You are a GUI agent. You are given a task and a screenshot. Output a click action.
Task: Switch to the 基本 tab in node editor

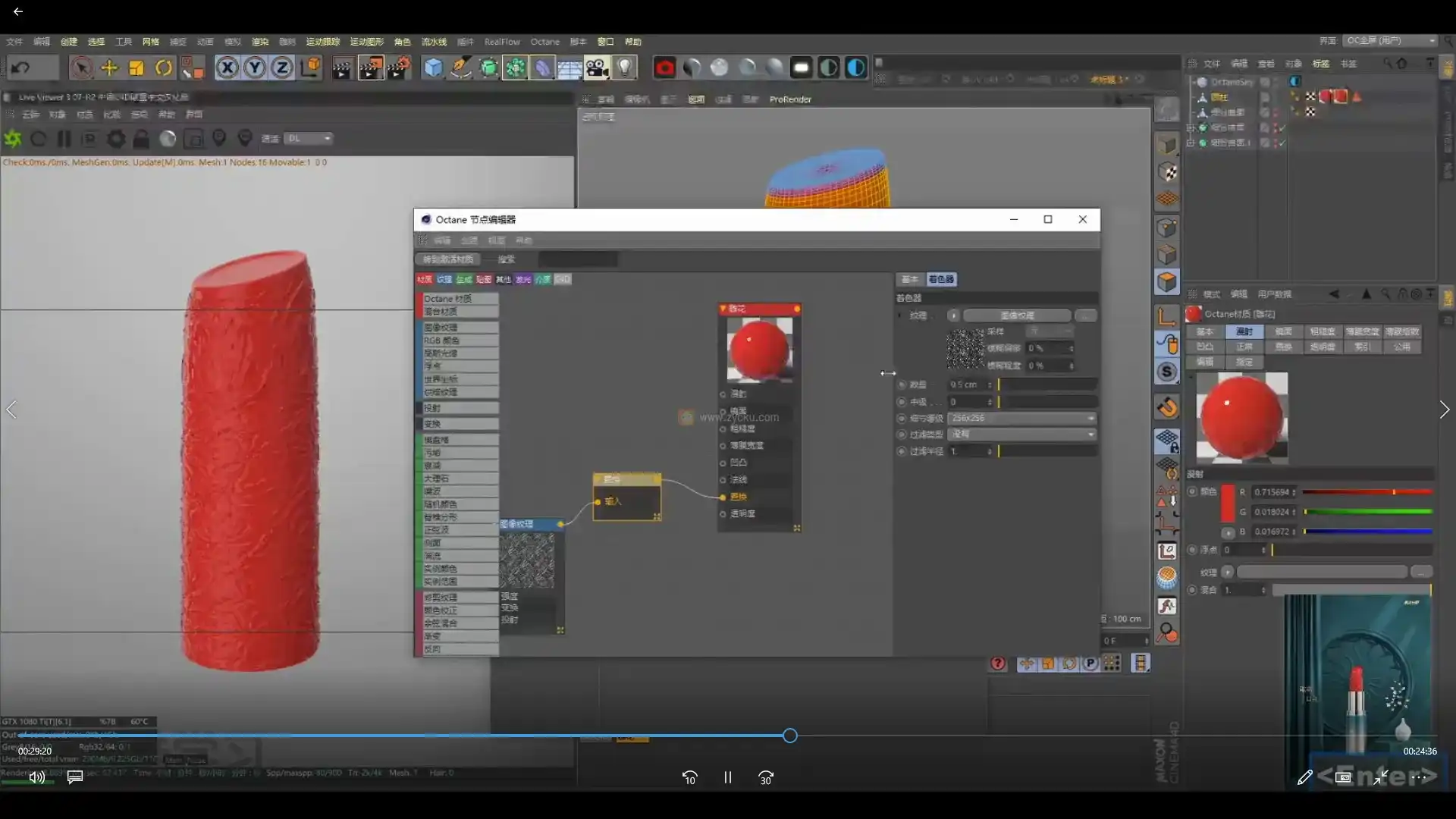coord(909,279)
